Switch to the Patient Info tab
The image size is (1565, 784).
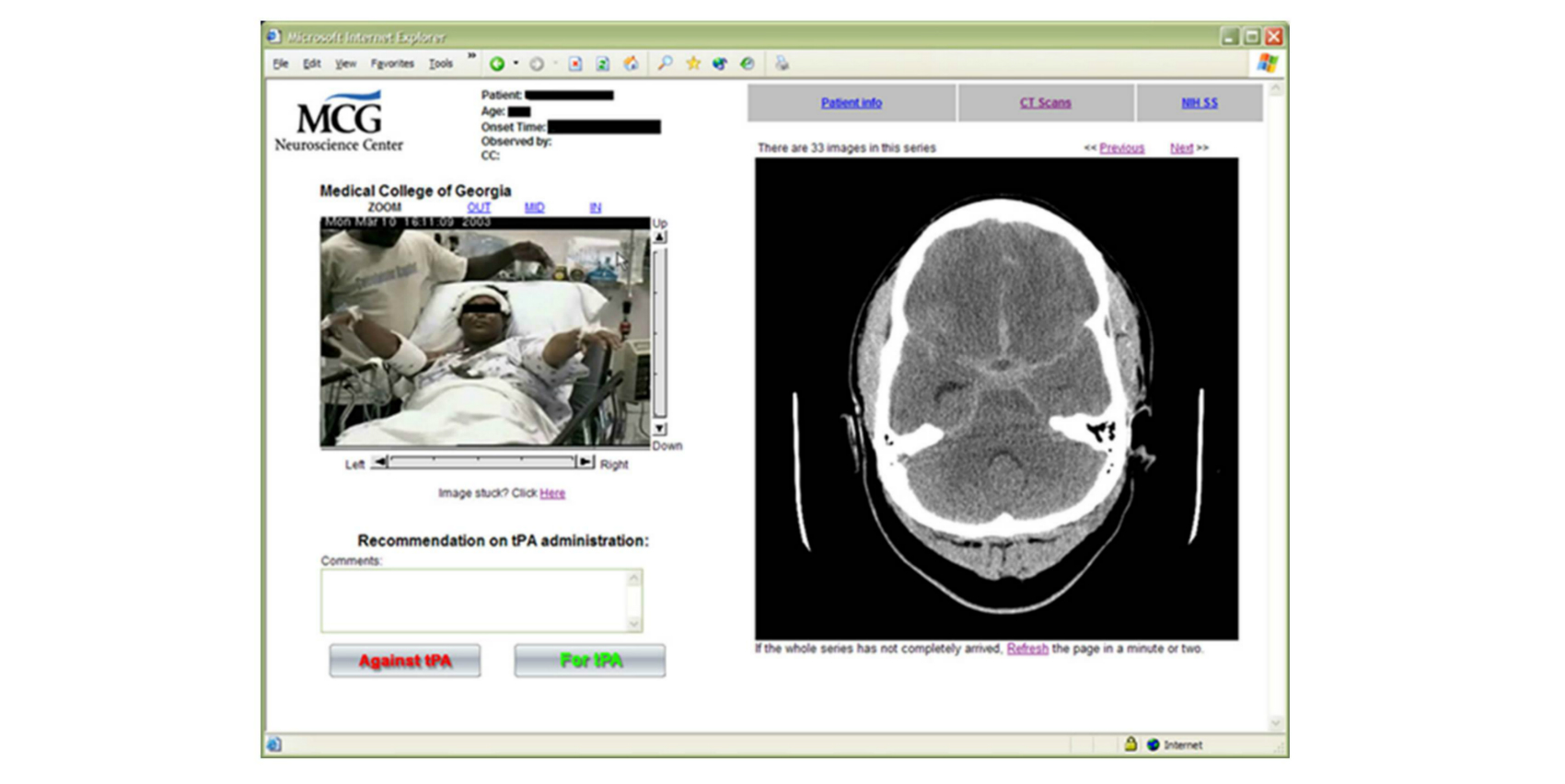point(851,103)
